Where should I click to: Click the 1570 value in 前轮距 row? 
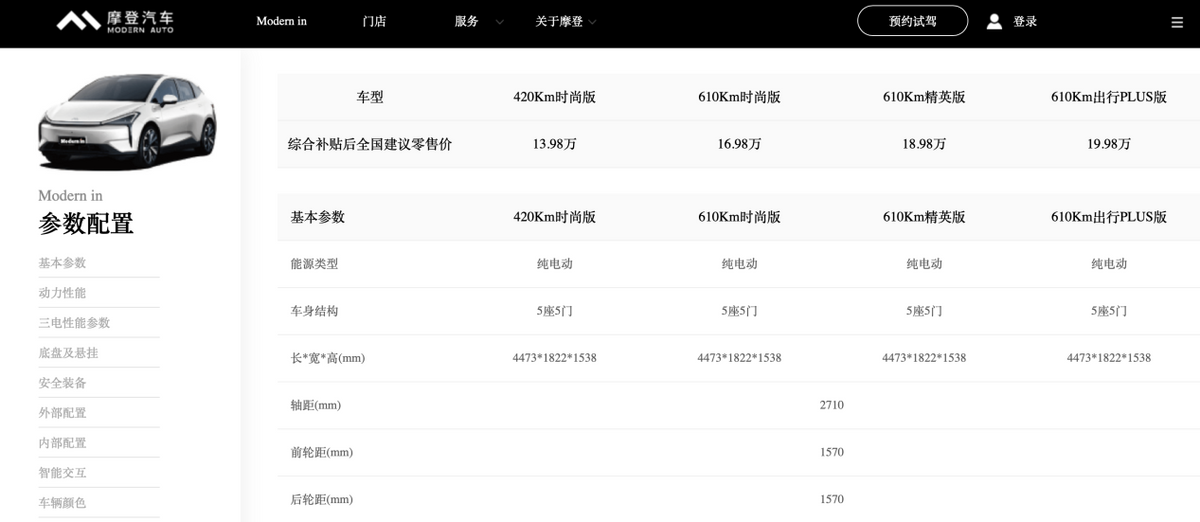[x=831, y=452]
